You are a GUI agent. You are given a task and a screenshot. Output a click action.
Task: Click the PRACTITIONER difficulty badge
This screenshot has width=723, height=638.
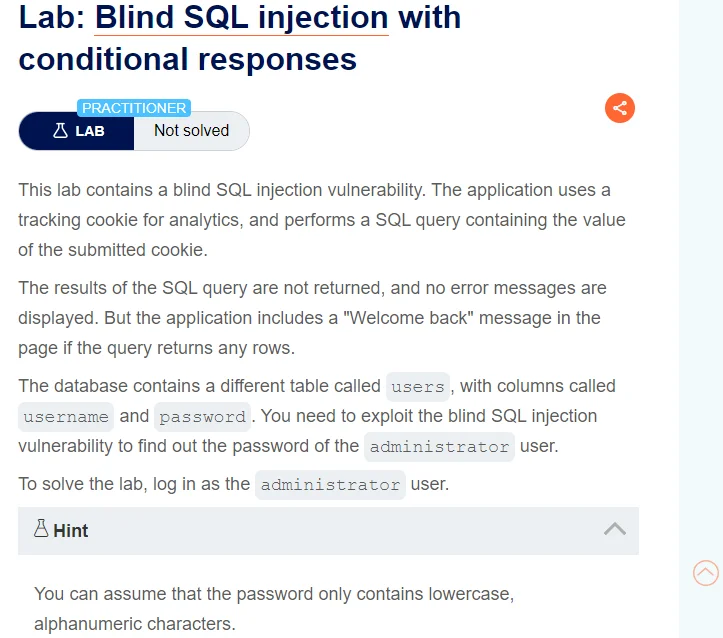[134, 108]
